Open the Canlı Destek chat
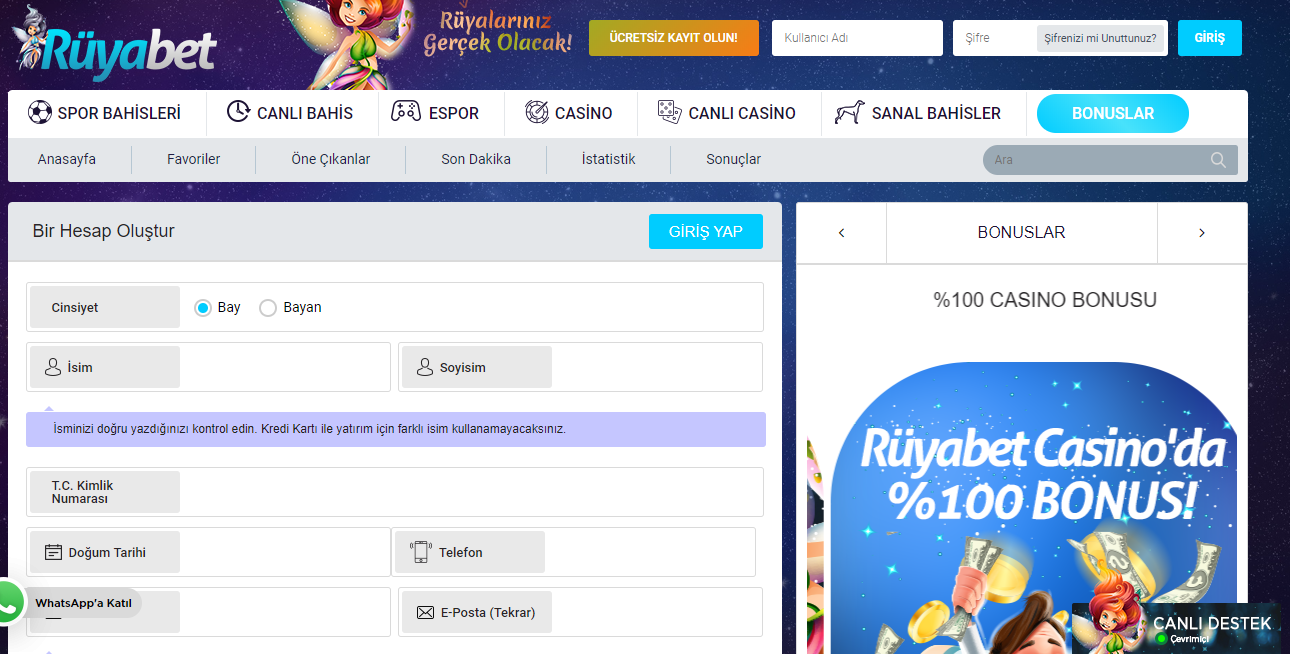 pyautogui.click(x=1176, y=627)
